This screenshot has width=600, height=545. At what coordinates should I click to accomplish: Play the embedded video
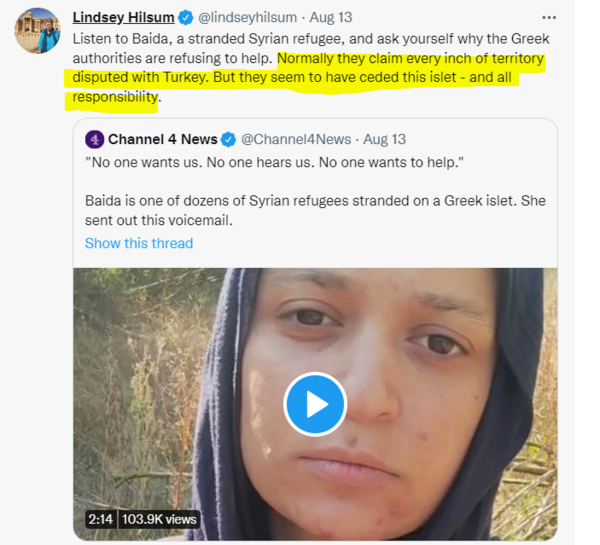tap(315, 404)
